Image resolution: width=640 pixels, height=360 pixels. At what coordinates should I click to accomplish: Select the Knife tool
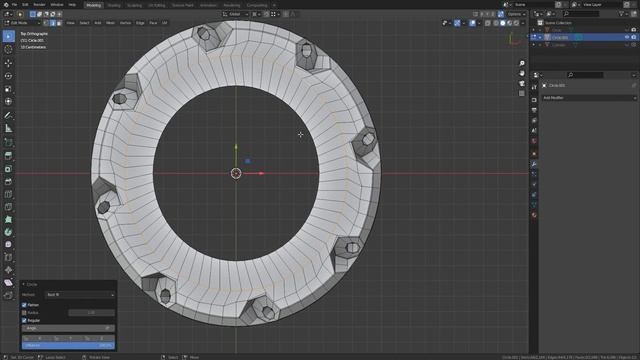[8, 207]
